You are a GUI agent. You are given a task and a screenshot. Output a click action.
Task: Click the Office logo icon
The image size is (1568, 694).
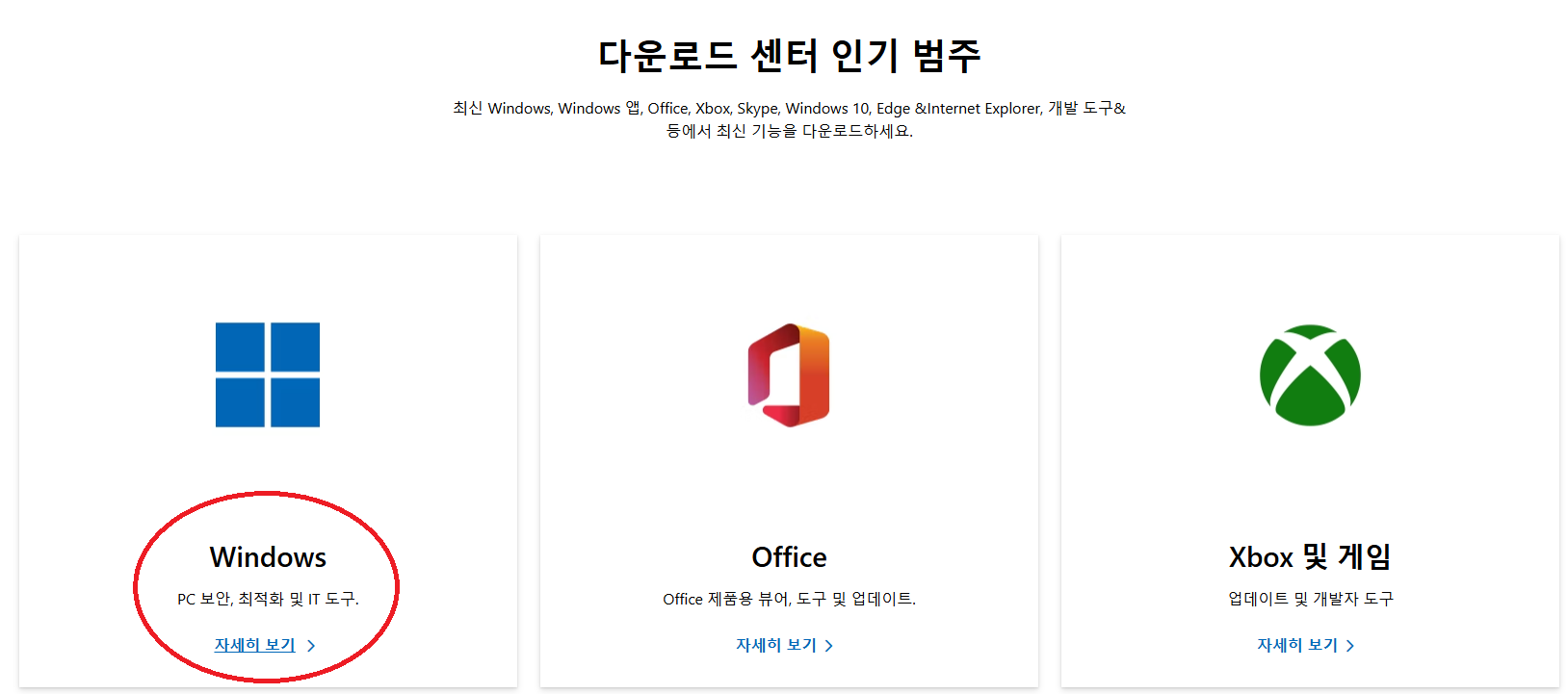pos(789,374)
